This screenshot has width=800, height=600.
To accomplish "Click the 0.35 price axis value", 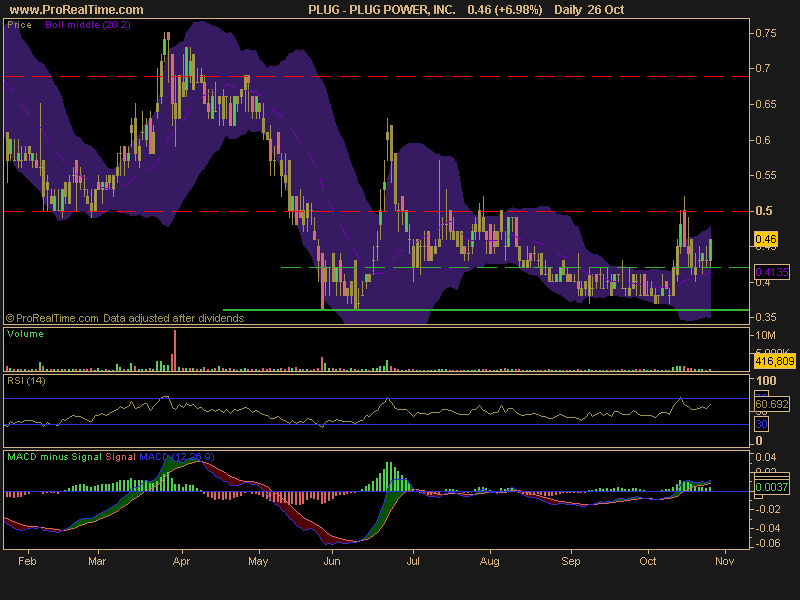I will coord(766,317).
